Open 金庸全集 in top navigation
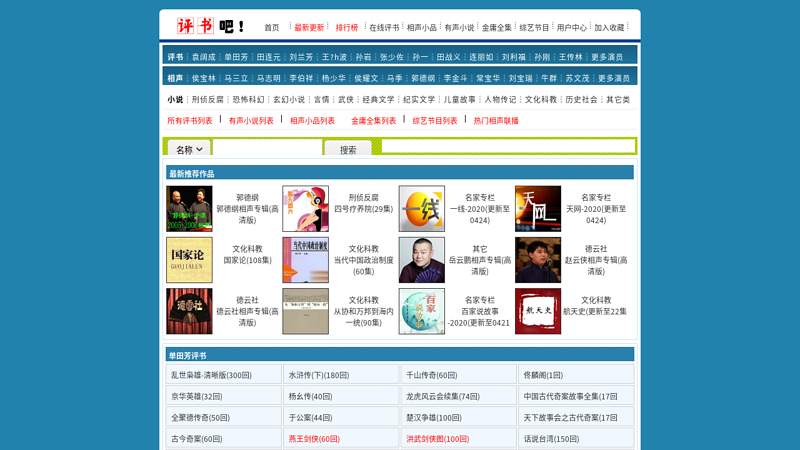 click(496, 28)
